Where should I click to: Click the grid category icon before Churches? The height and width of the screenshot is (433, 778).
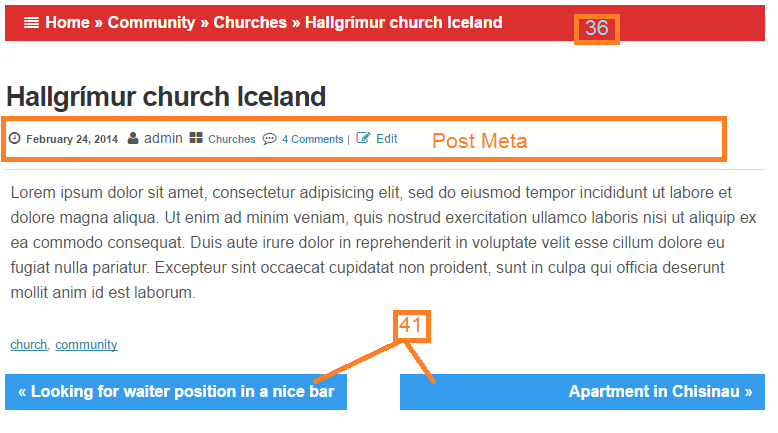coord(196,137)
